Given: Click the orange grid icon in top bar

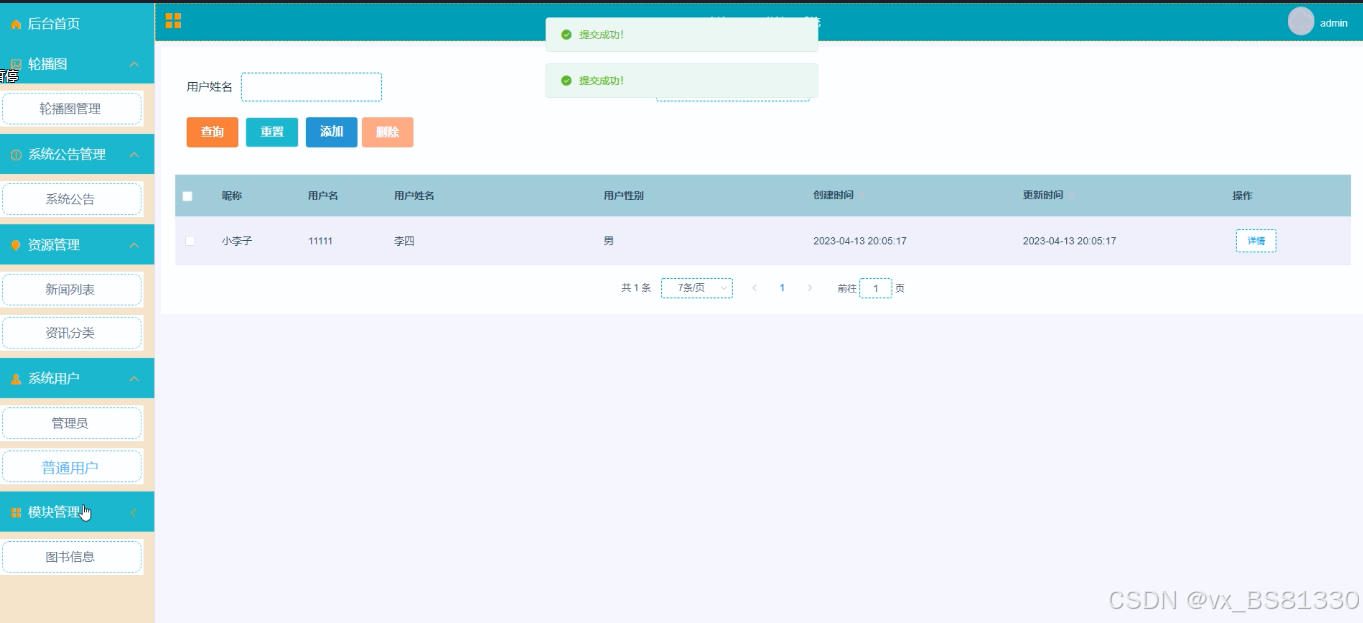Looking at the screenshot, I should 173,20.
